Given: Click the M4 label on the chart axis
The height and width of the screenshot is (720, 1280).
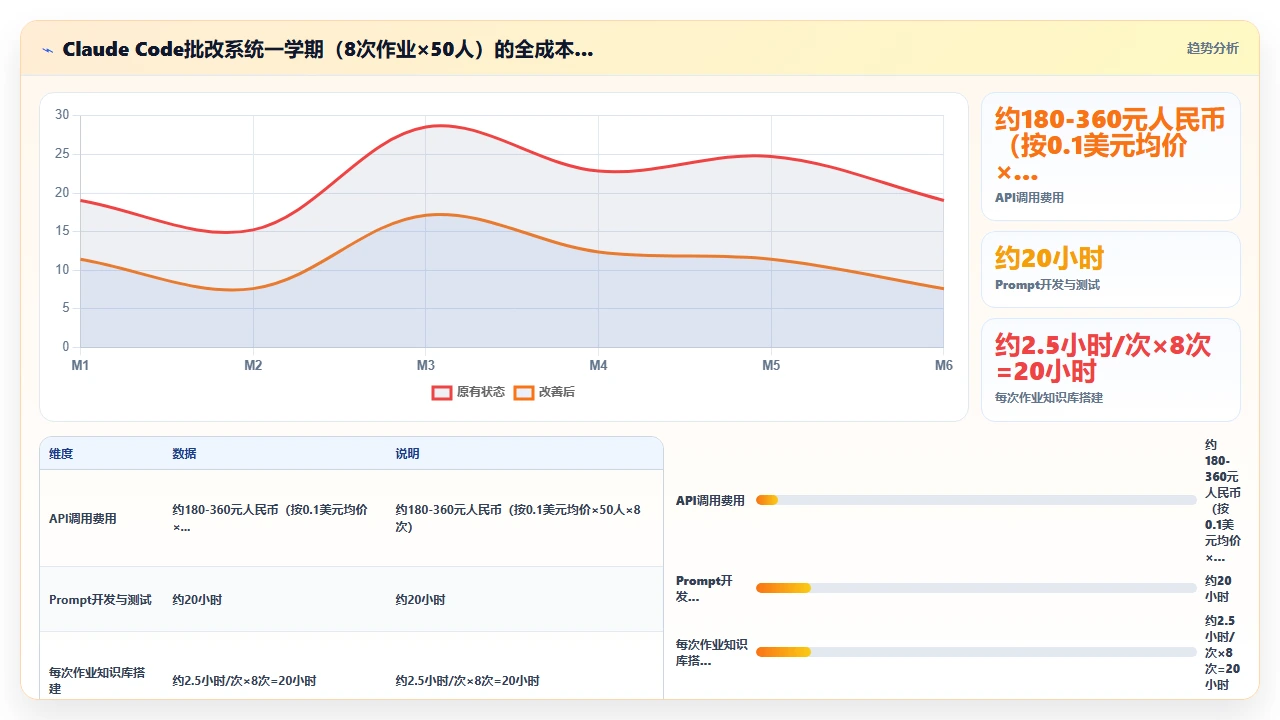Looking at the screenshot, I should coord(598,365).
